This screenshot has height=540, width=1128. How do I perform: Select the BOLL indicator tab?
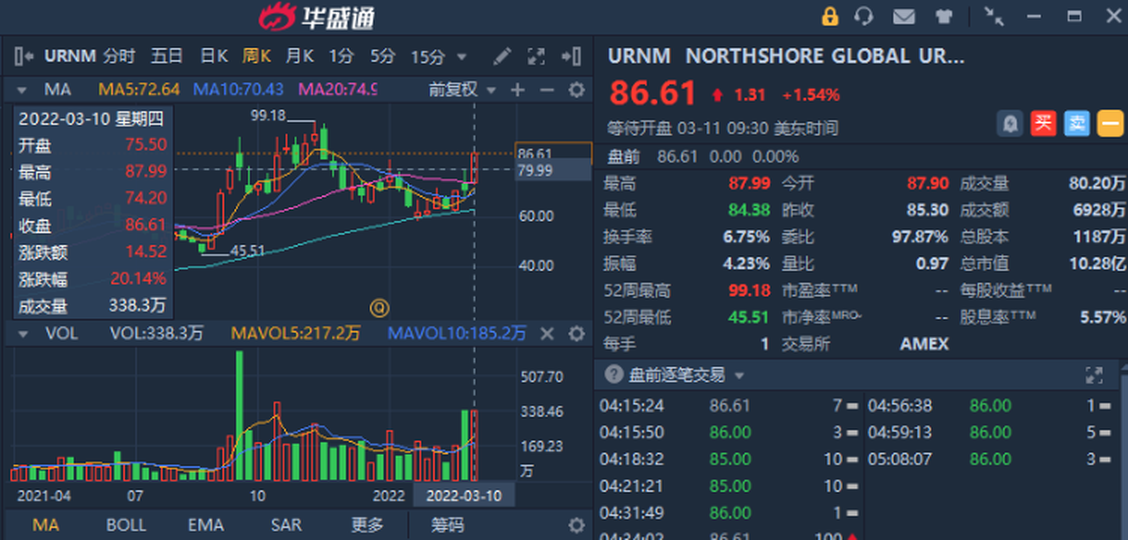point(125,525)
